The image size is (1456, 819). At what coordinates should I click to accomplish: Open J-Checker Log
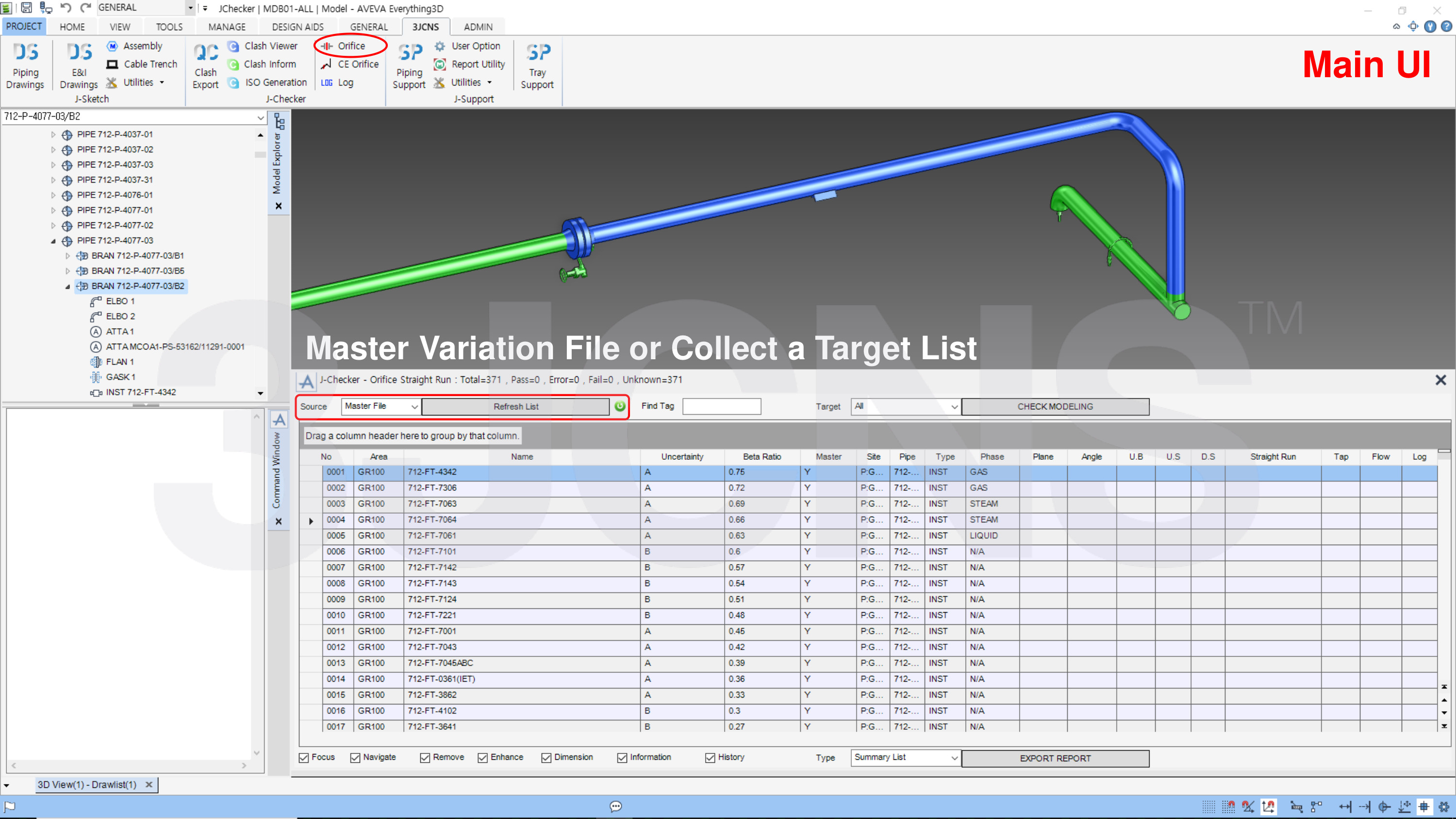coord(337,83)
